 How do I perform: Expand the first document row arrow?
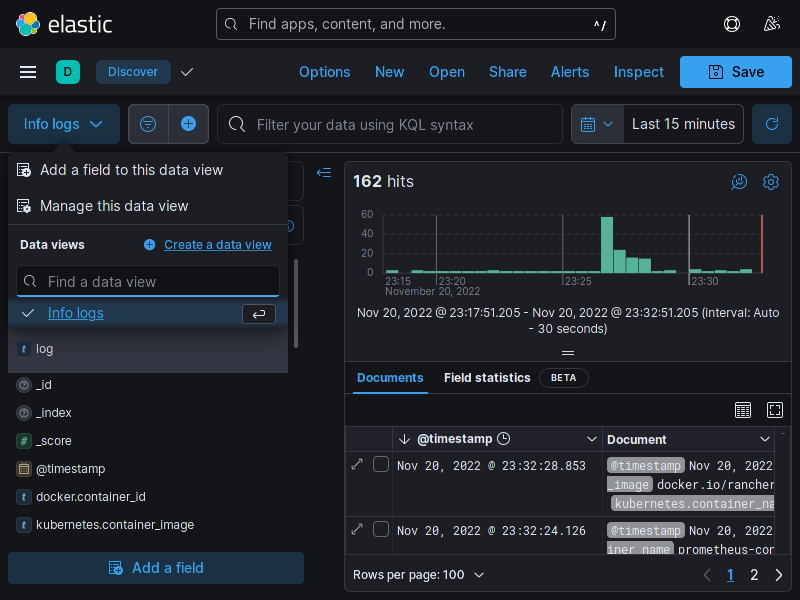(x=357, y=464)
